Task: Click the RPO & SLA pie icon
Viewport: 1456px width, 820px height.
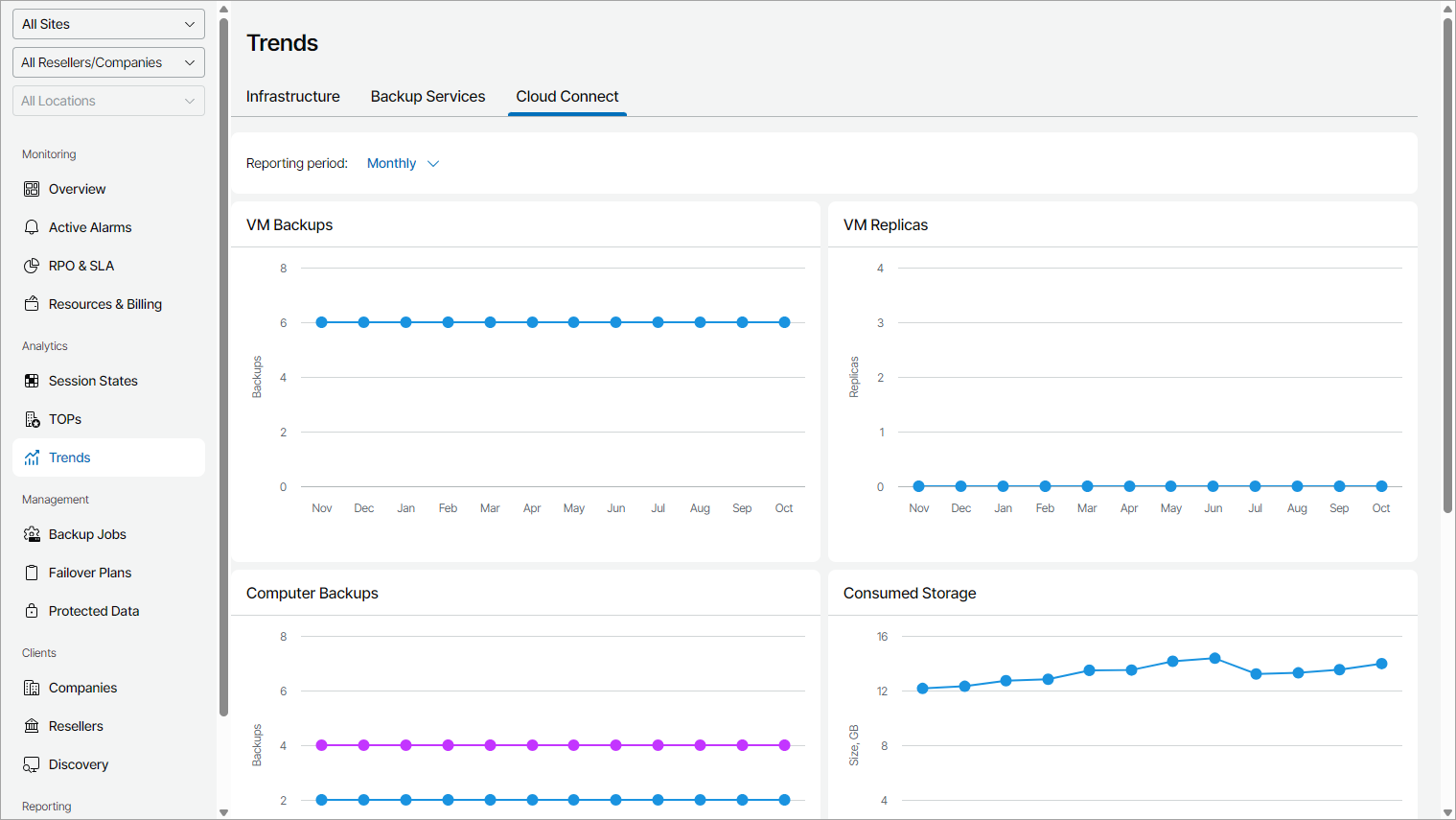Action: [32, 266]
